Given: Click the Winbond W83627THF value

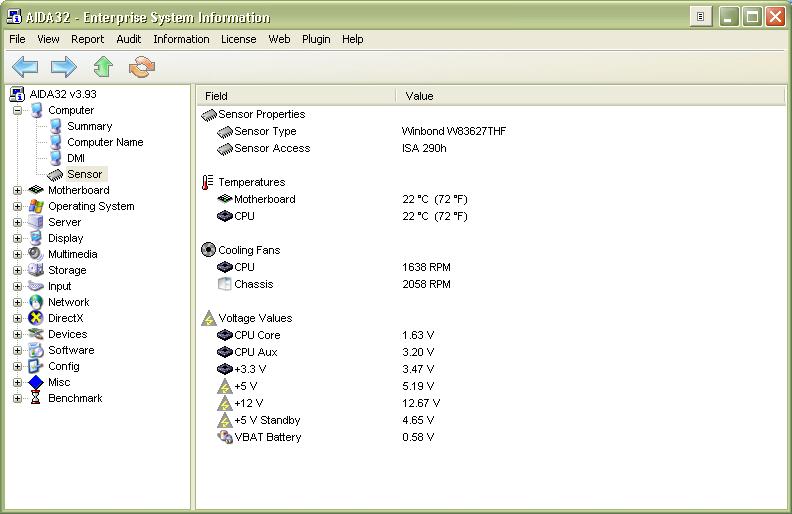Looking at the screenshot, I should click(x=454, y=131).
